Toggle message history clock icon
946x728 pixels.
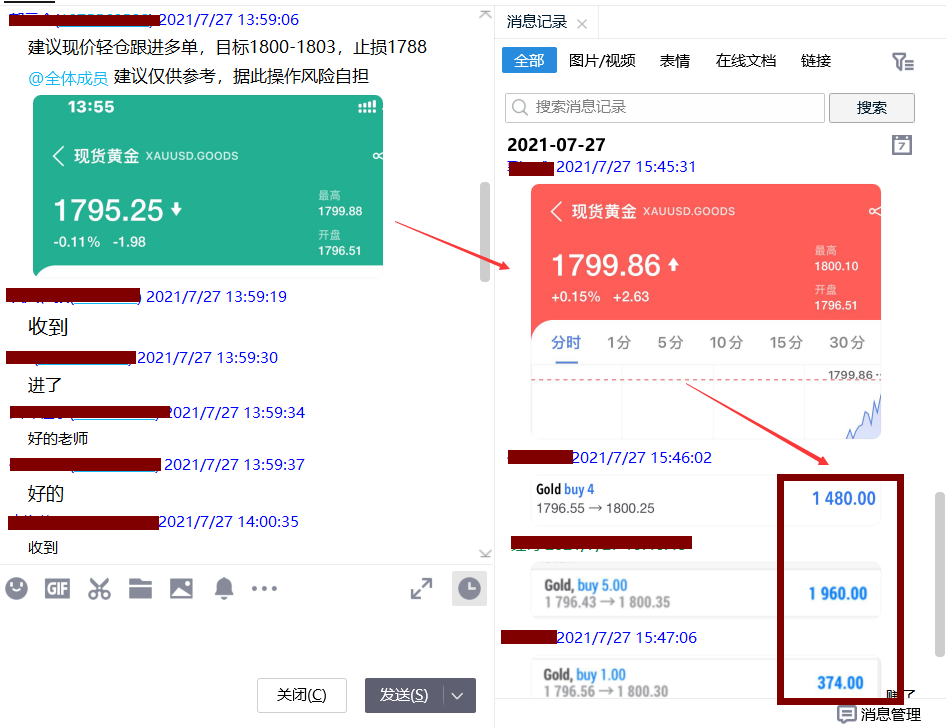(x=469, y=588)
